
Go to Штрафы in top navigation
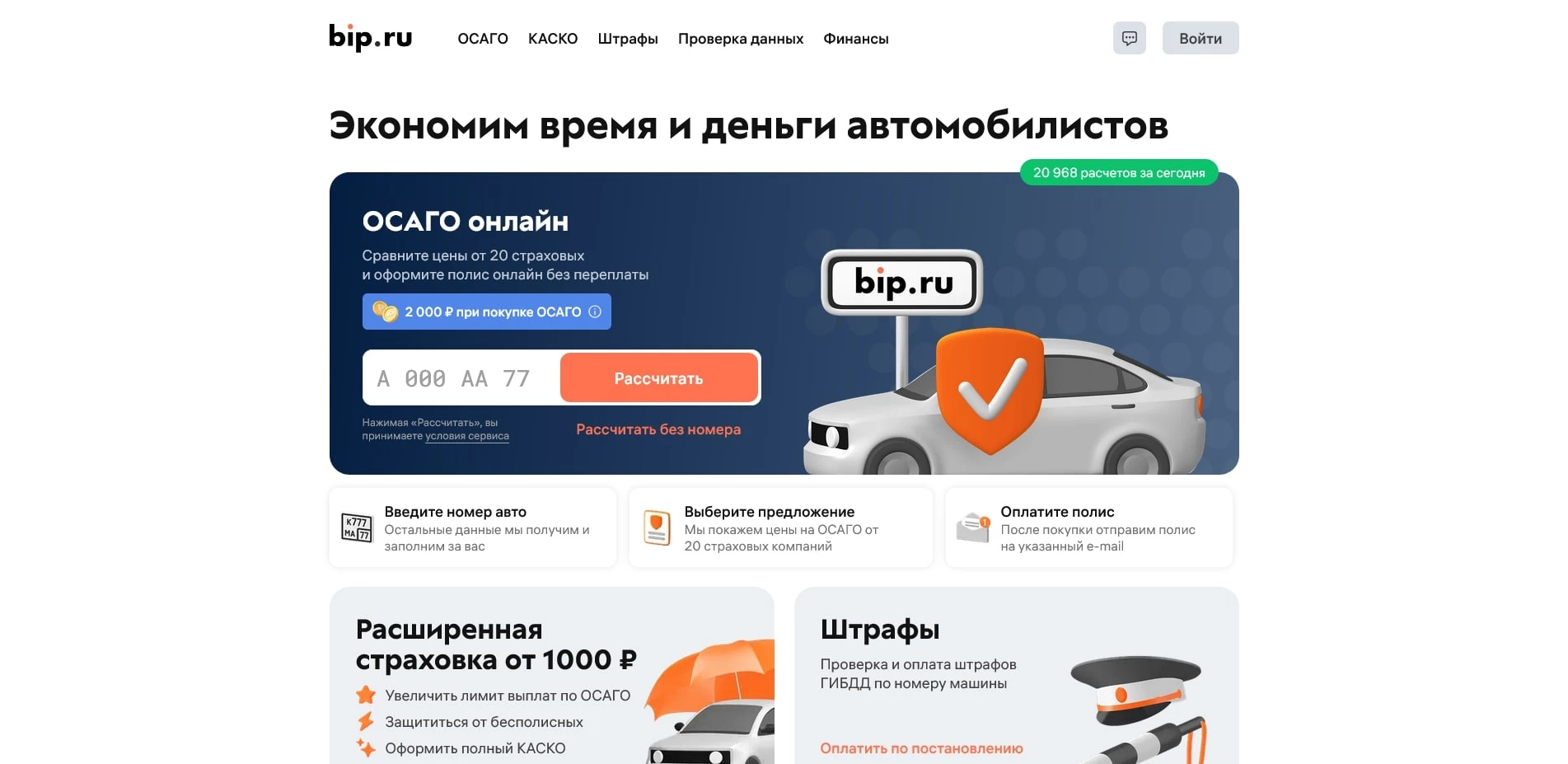tap(628, 39)
